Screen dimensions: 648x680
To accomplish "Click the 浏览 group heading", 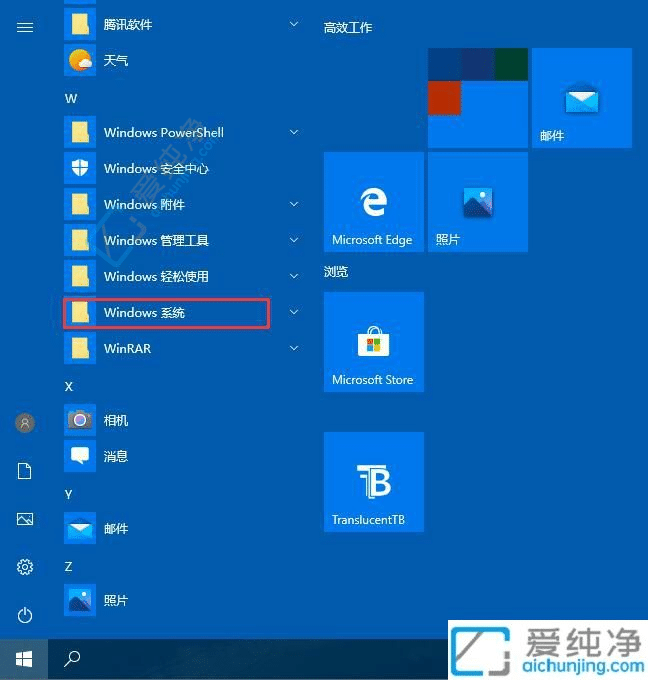I will tap(336, 272).
